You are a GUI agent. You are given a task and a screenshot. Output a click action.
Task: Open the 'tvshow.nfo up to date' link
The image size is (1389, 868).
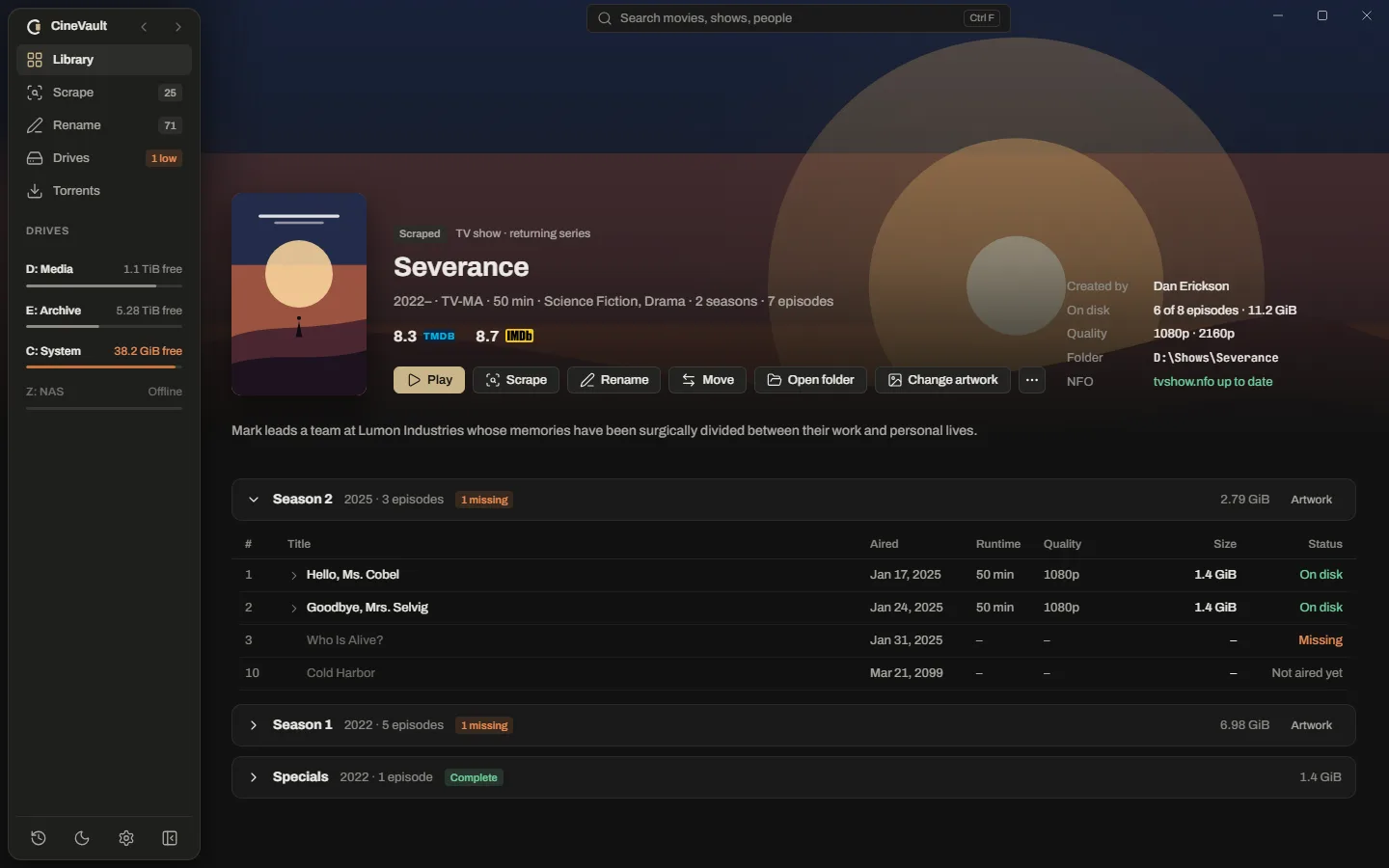[x=1212, y=382]
